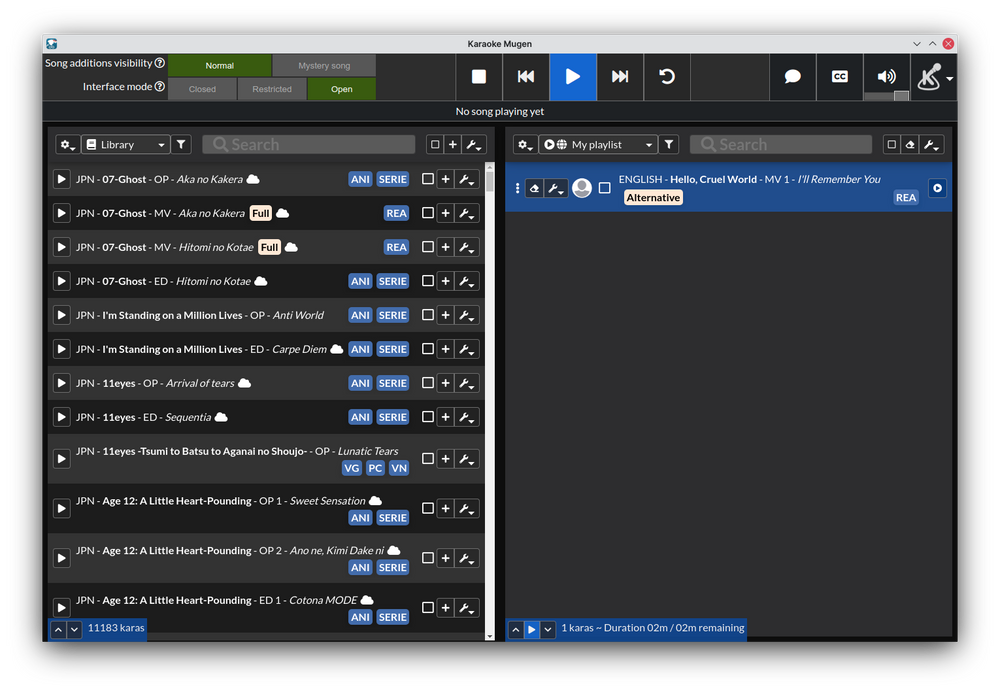Skip to the next song
Screen dimensions: 1000x692
click(620, 77)
